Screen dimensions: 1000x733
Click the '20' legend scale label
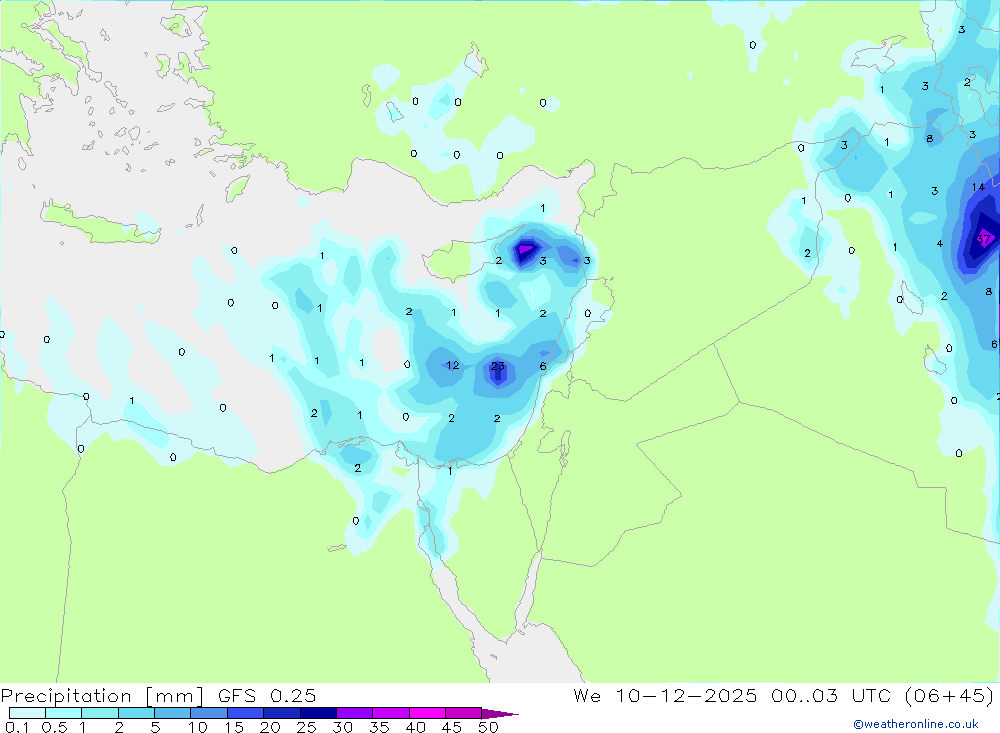tap(270, 727)
